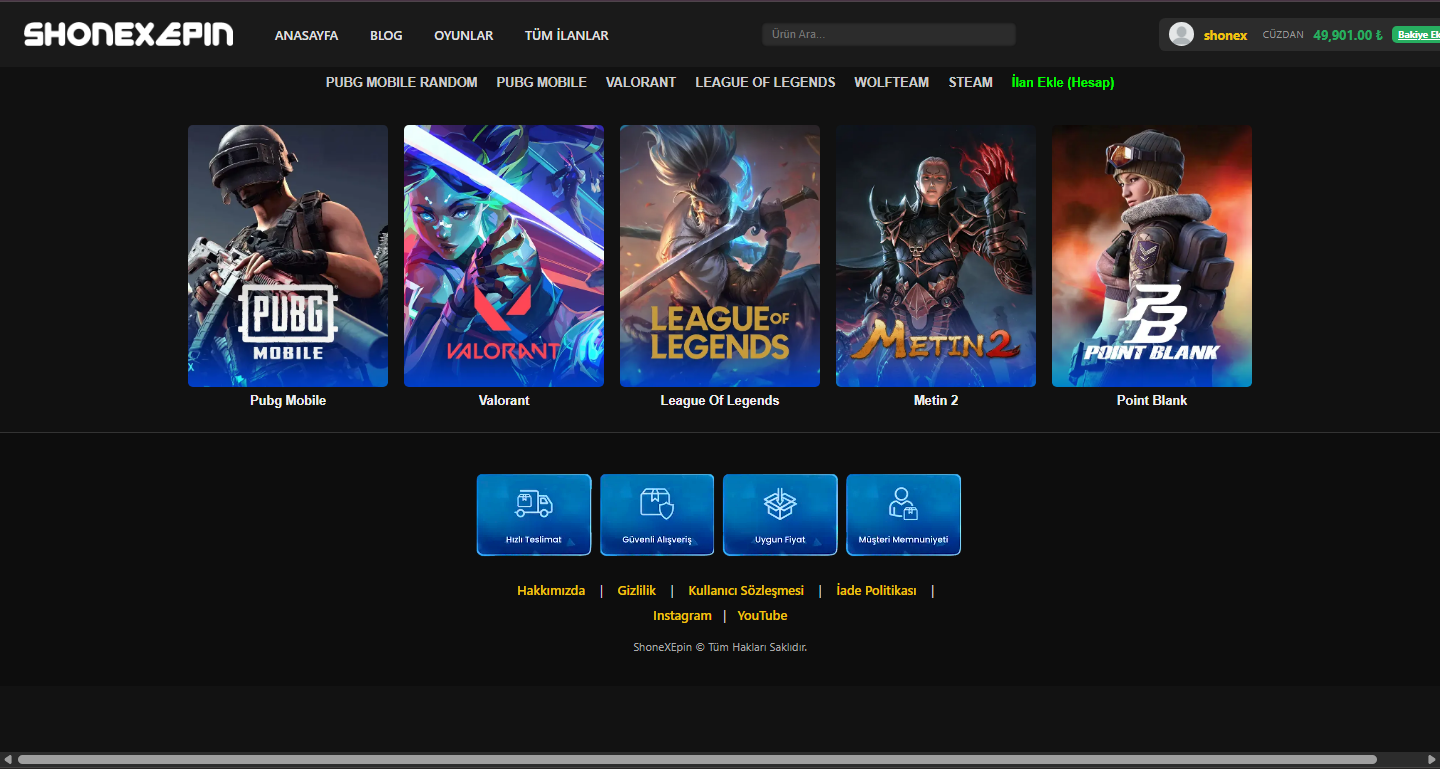Image resolution: width=1440 pixels, height=769 pixels.
Task: Open the LEAGUE OF LEGENDS subnav category
Action: 765,82
